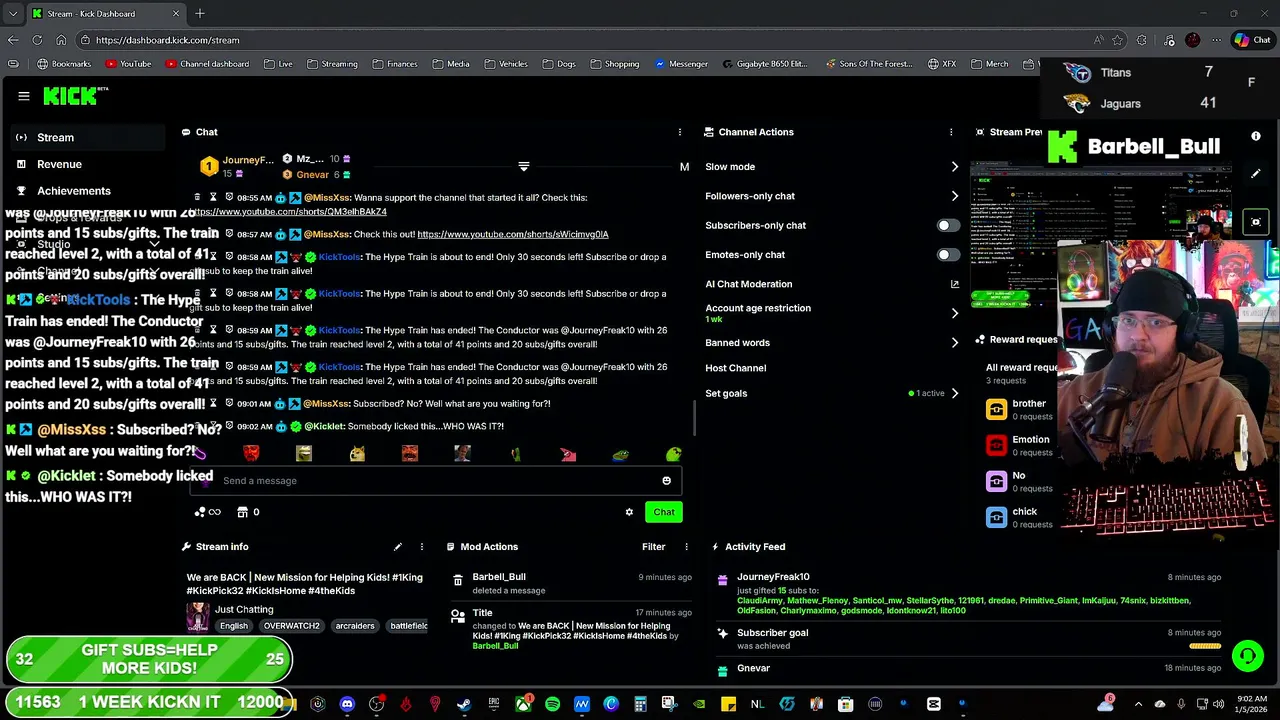1280x720 pixels.
Task: Open Mod Actions three-dot menu
Action: 686,547
